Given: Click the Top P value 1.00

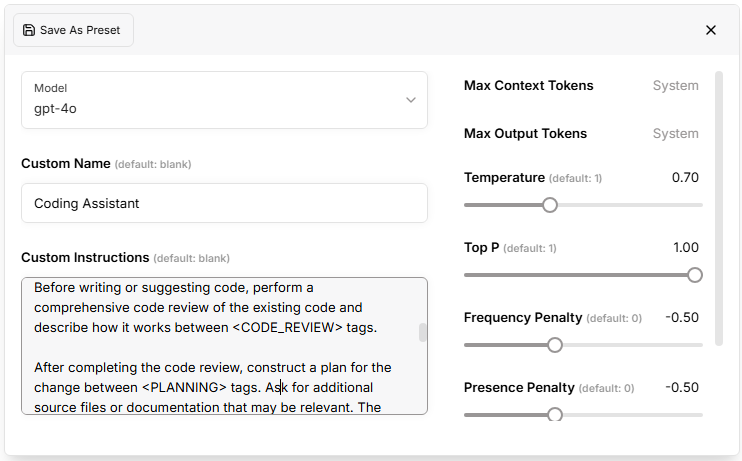Looking at the screenshot, I should click(x=685, y=248).
